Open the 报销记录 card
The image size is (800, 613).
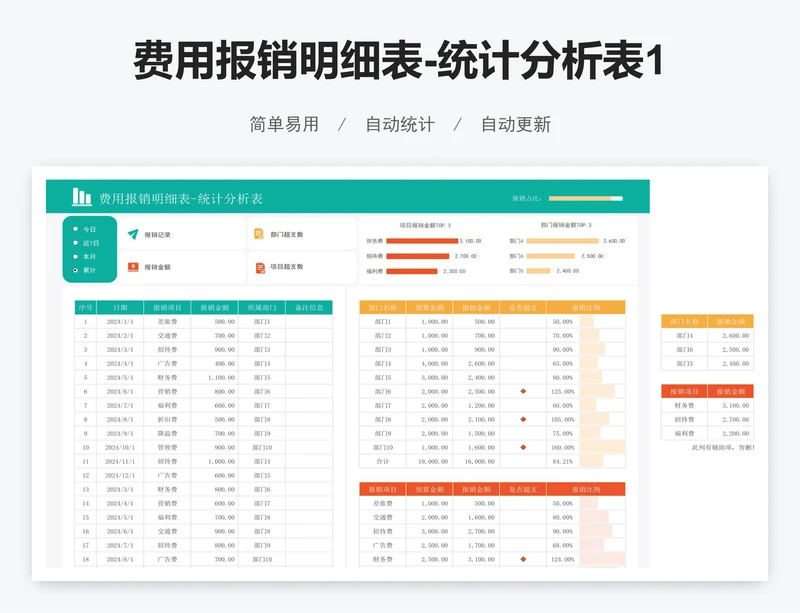click(182, 234)
